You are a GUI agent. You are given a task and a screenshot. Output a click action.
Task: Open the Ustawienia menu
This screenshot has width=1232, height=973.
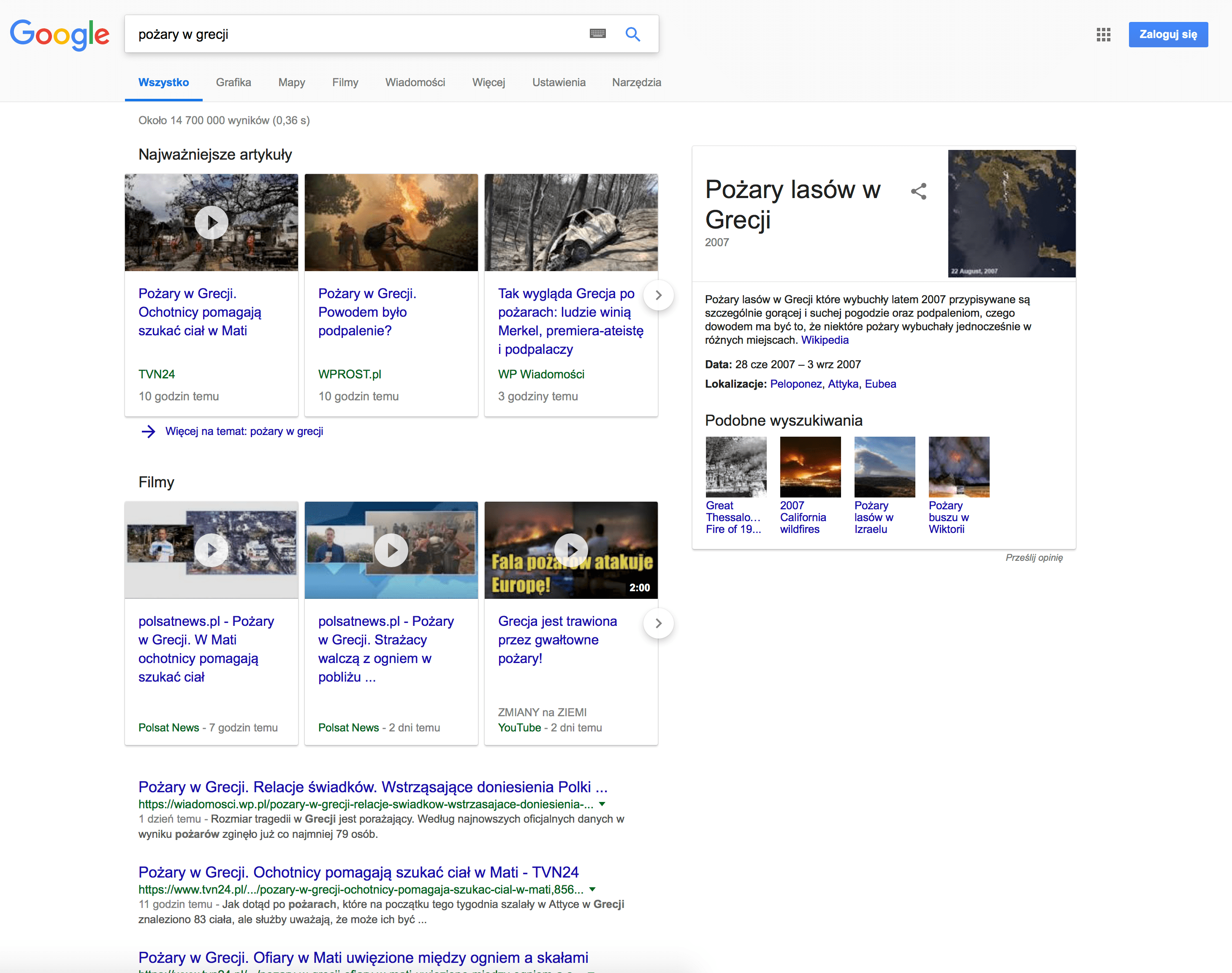click(x=559, y=83)
